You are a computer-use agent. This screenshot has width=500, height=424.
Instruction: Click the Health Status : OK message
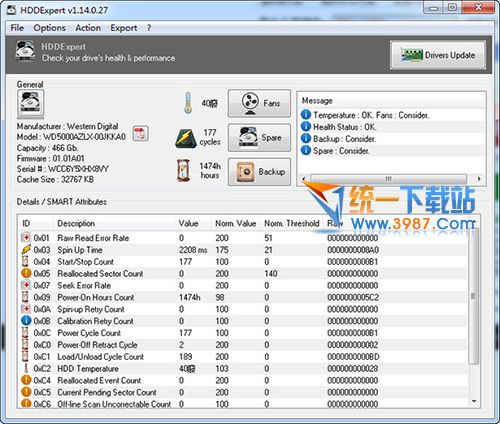pos(344,127)
